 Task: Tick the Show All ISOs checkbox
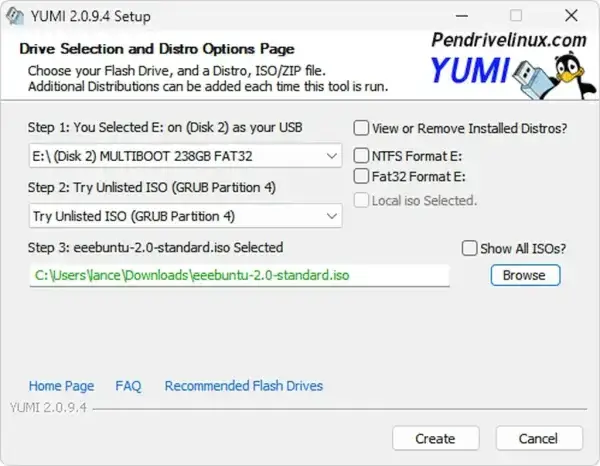470,248
